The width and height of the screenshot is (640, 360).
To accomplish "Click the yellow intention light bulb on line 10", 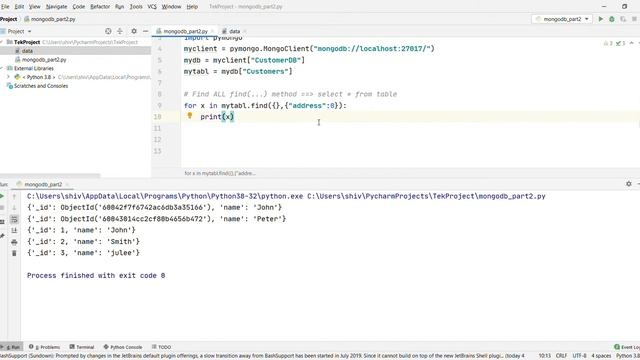I will coord(189,116).
